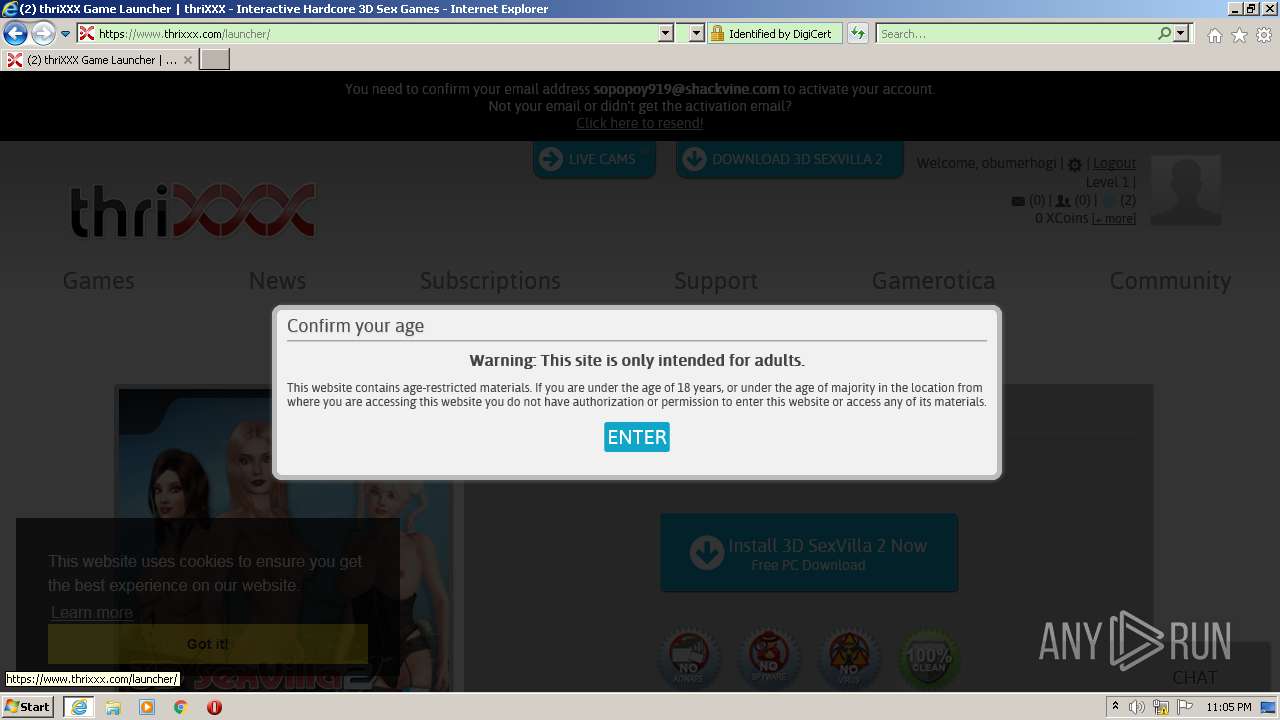Restore the Internet Explorer window
This screenshot has height=720, width=1280.
click(1250, 9)
